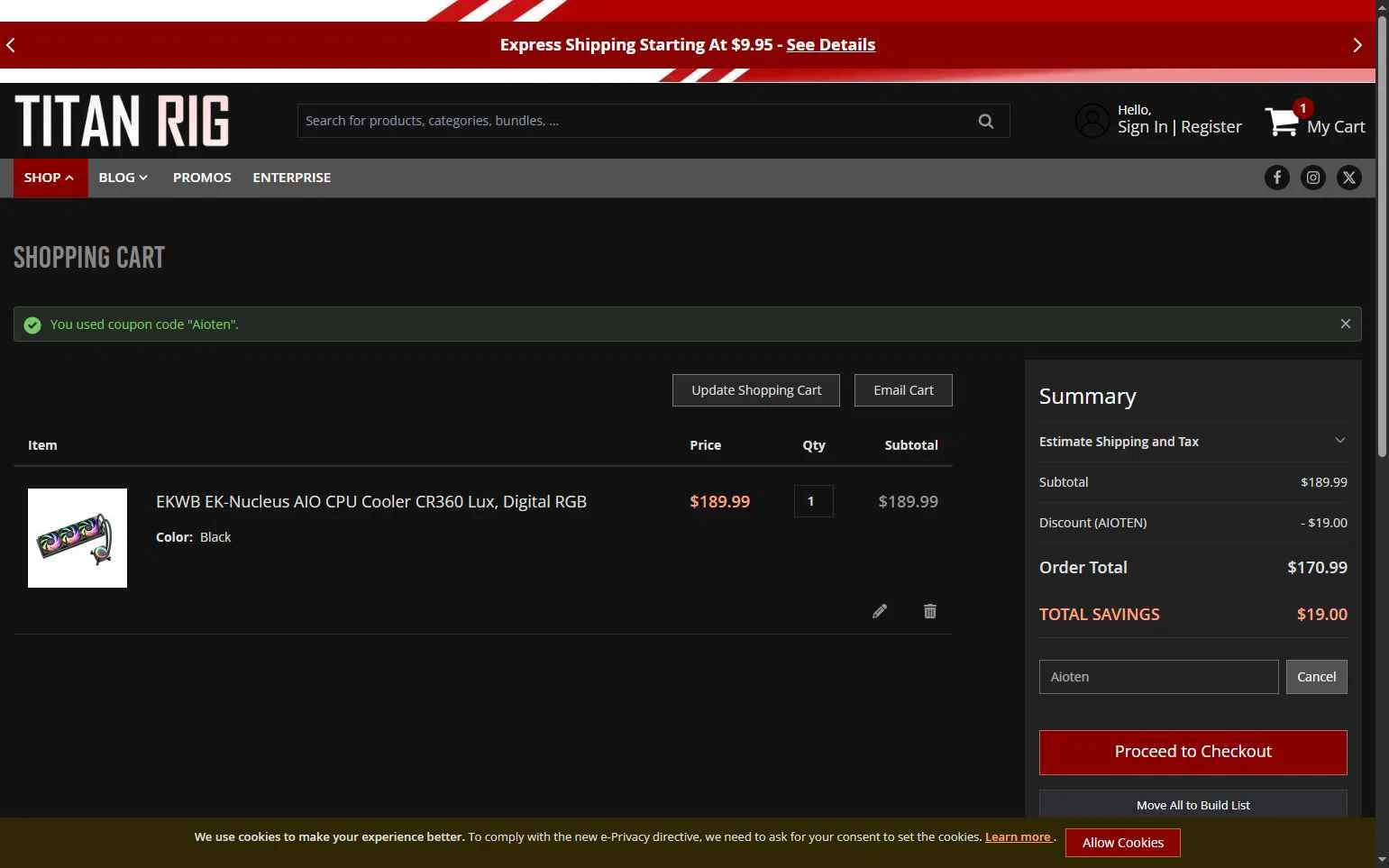Viewport: 1389px width, 868px height.
Task: Visit the Titan Rig Instagram icon
Action: point(1313,178)
